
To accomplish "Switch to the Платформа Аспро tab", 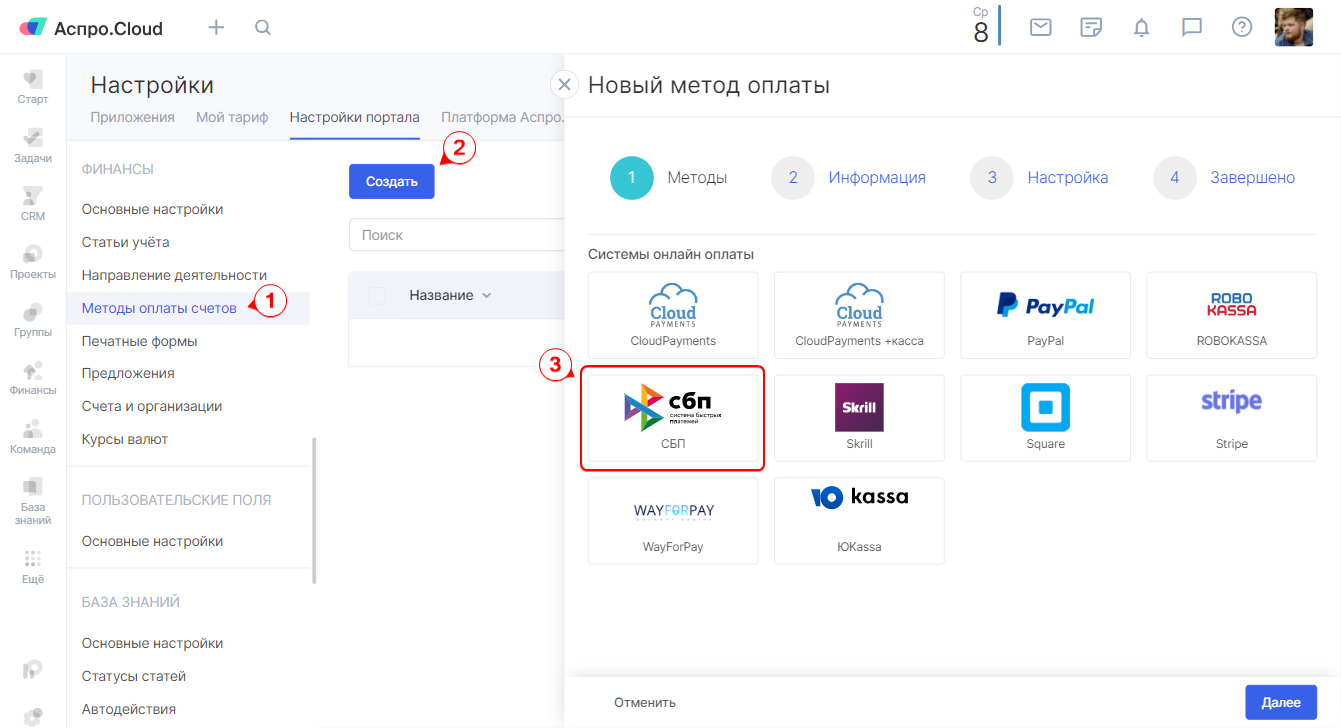I will (x=503, y=117).
